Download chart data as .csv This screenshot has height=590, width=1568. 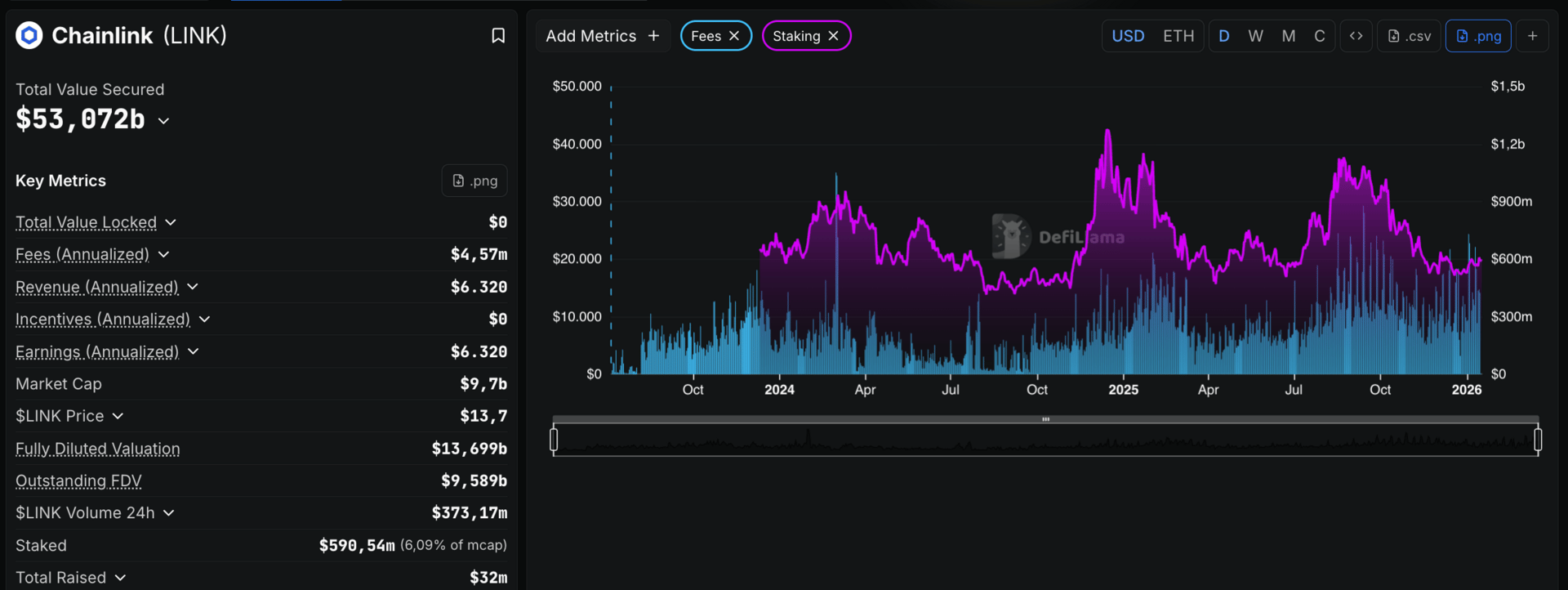[1410, 36]
